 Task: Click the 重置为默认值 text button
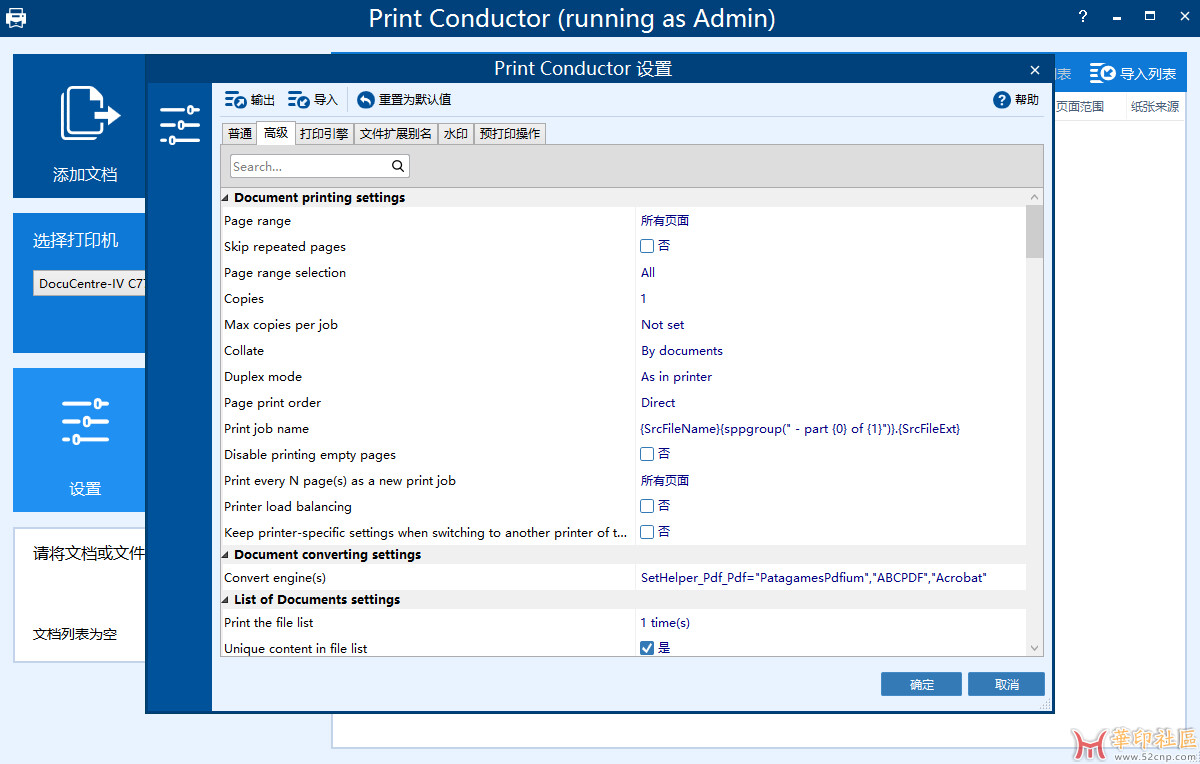tap(415, 100)
